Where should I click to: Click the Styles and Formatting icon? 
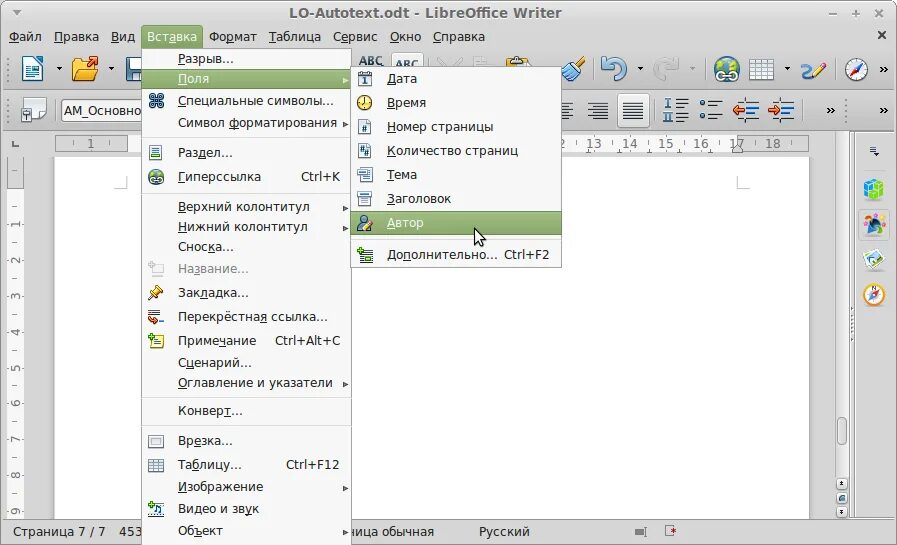pos(33,110)
